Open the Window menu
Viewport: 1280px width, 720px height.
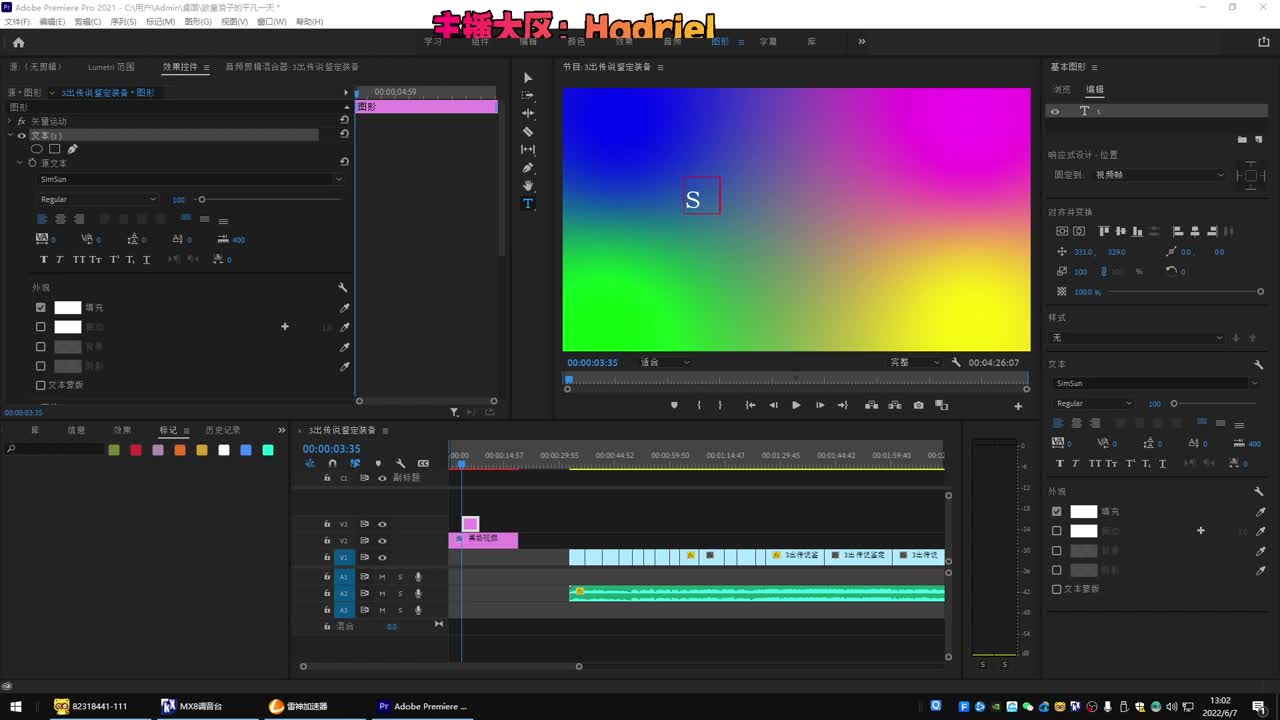[x=271, y=21]
